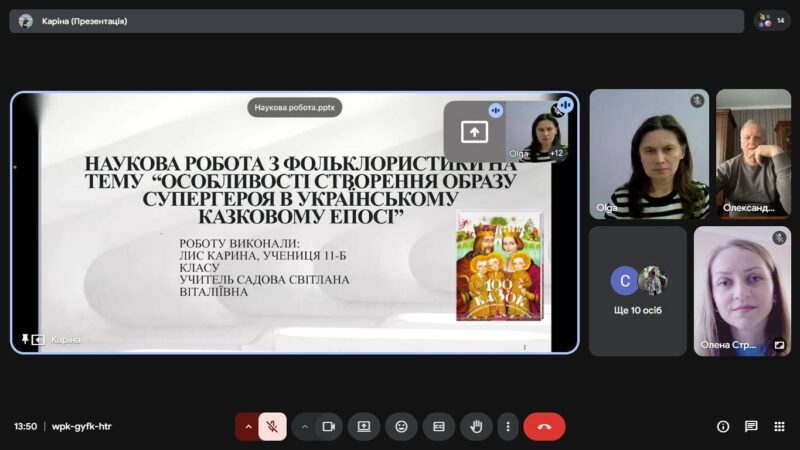Screen dimensions: 800x450
Task: Click the audio indicator on the presentation corner
Action: [565, 105]
